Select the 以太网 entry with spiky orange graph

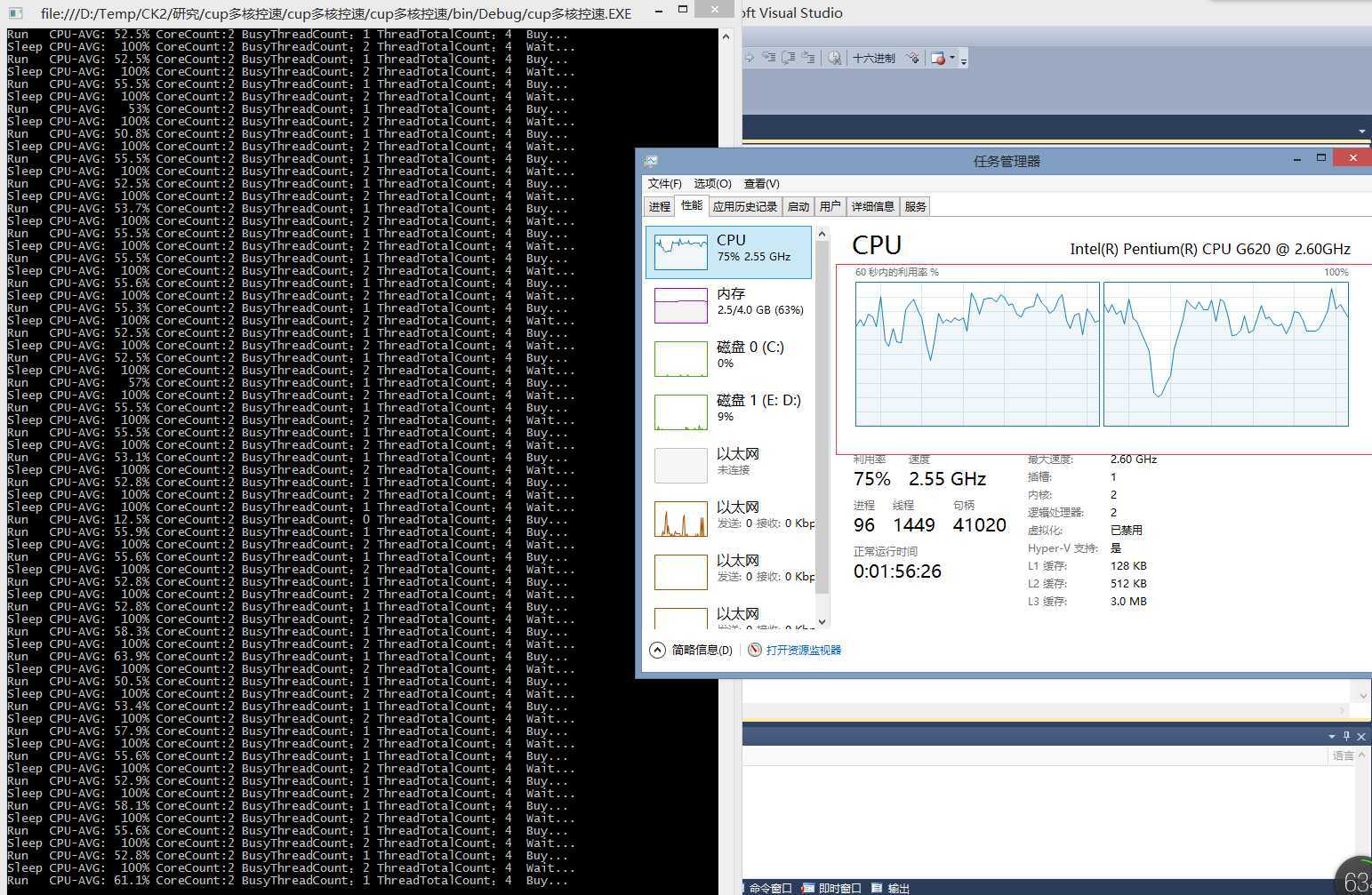click(x=729, y=518)
